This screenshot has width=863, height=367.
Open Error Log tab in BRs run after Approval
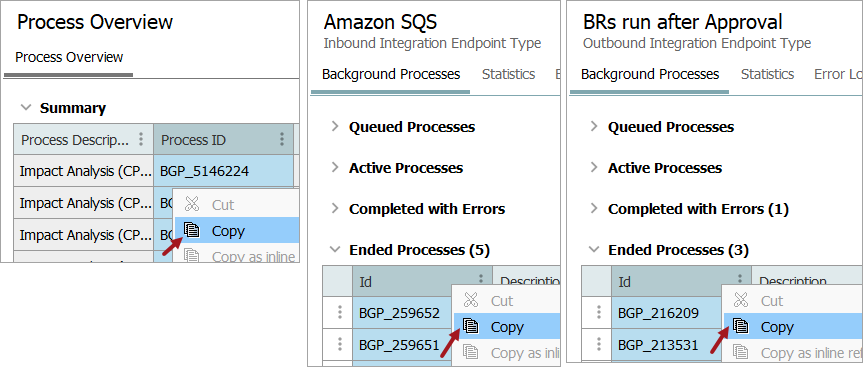click(838, 74)
